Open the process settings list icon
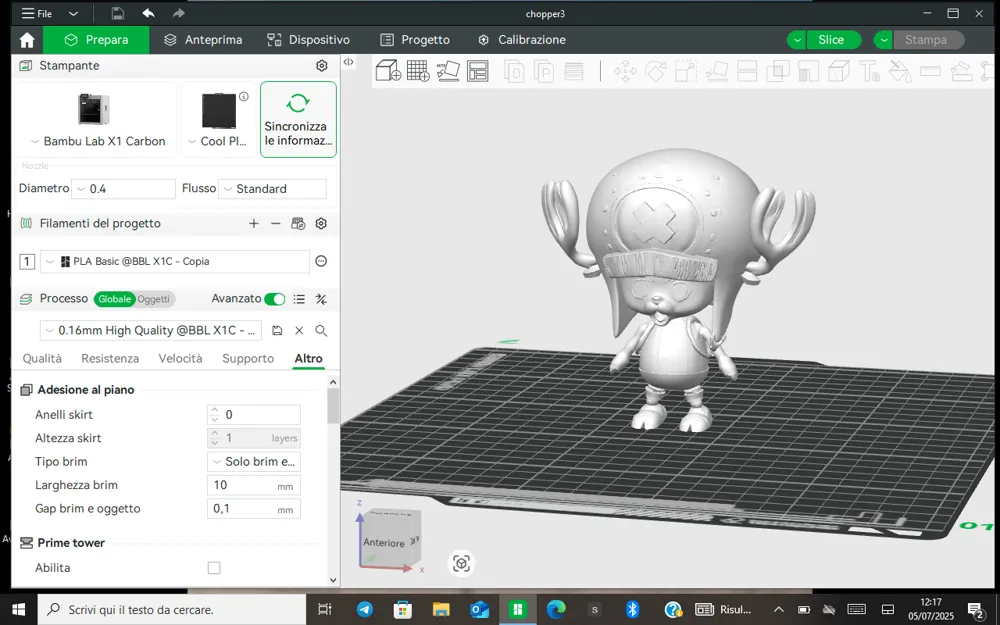 [x=299, y=299]
